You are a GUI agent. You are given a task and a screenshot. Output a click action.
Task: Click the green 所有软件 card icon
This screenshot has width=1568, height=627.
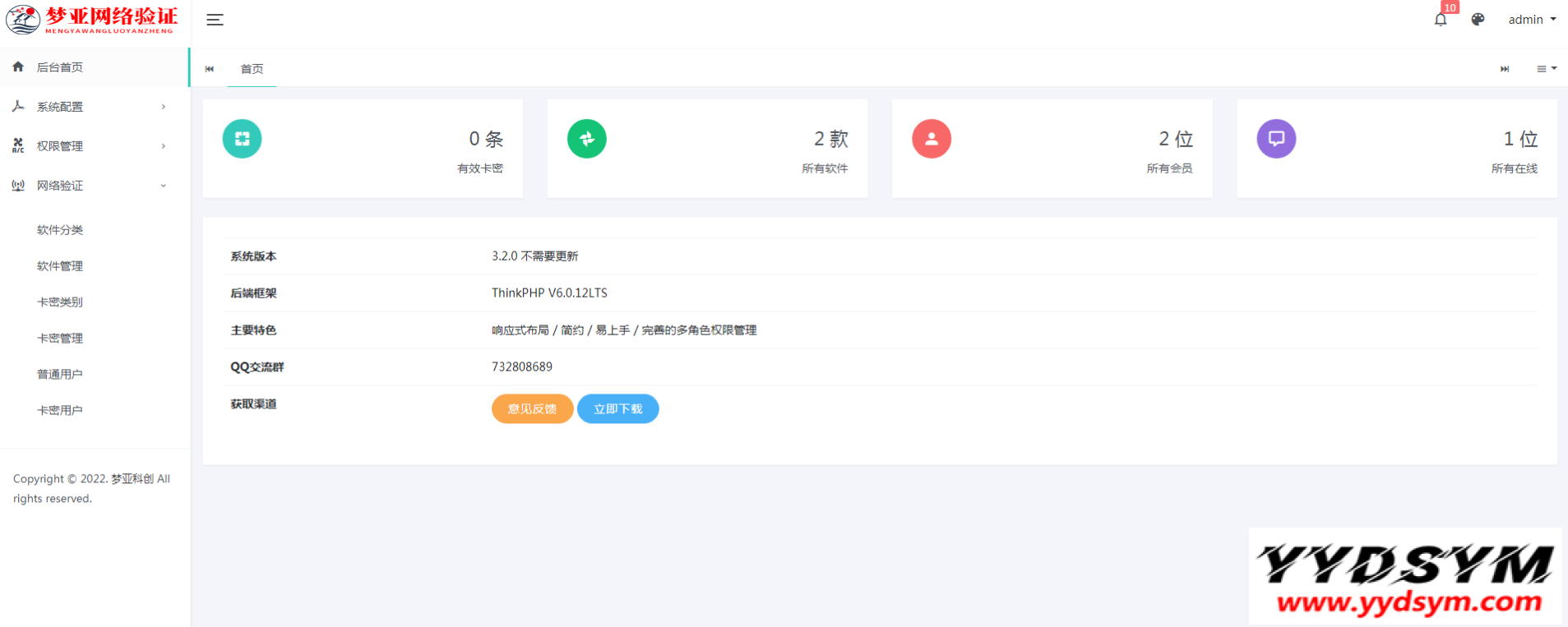(586, 139)
